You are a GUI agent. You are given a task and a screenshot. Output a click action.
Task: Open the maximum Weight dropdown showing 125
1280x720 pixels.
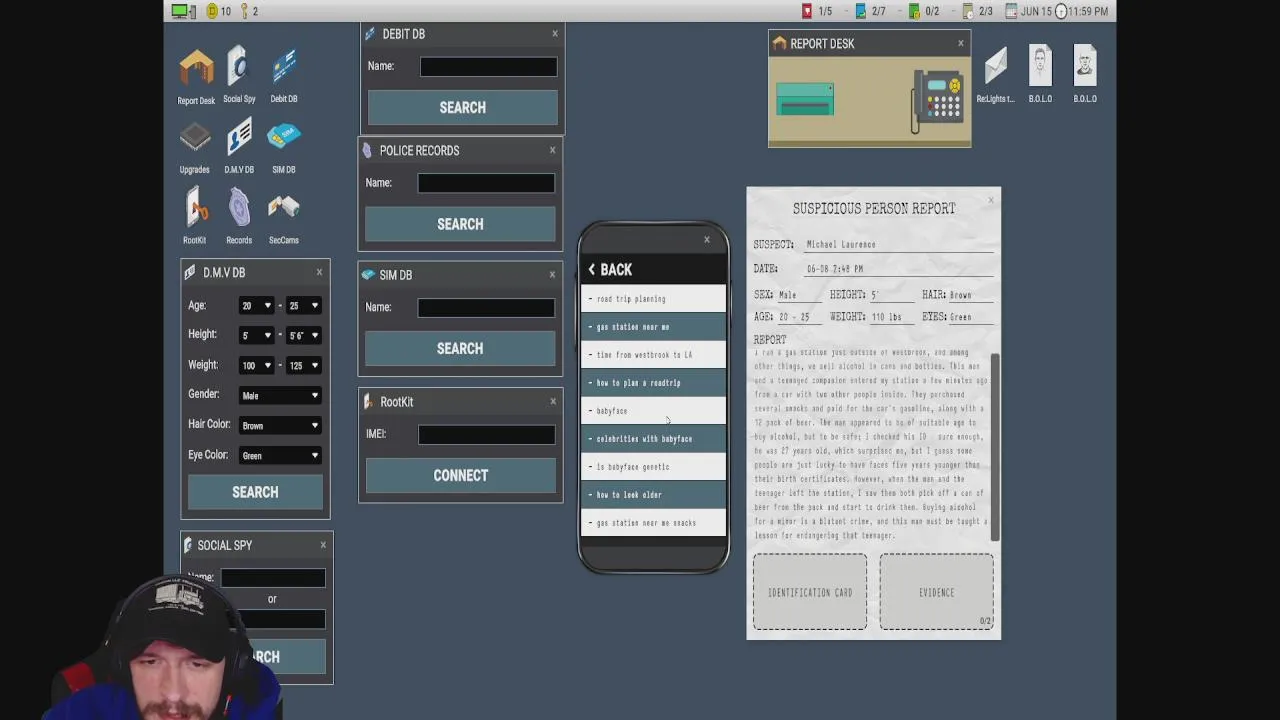[x=304, y=365]
